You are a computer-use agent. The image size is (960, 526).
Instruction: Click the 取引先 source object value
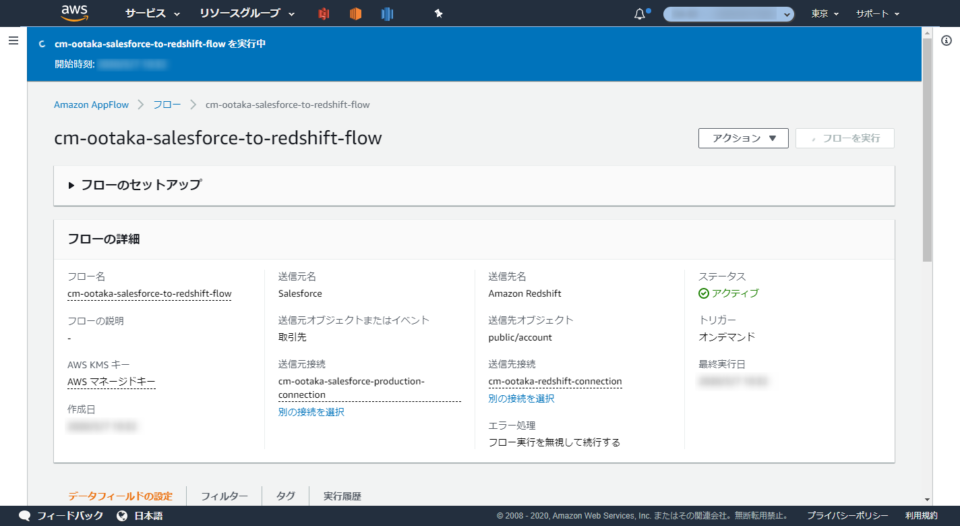[292, 337]
